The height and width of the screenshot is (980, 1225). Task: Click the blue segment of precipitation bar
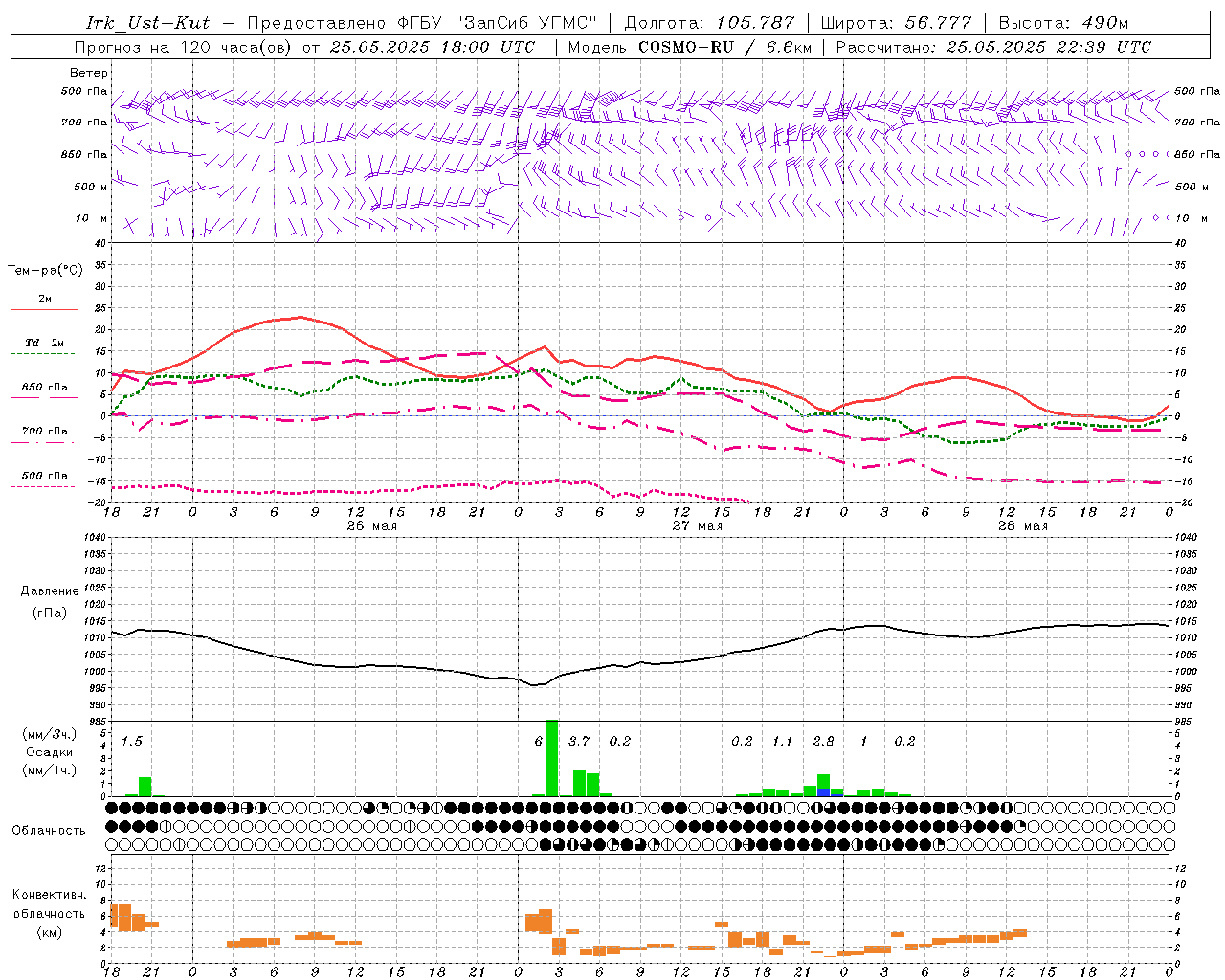824,792
